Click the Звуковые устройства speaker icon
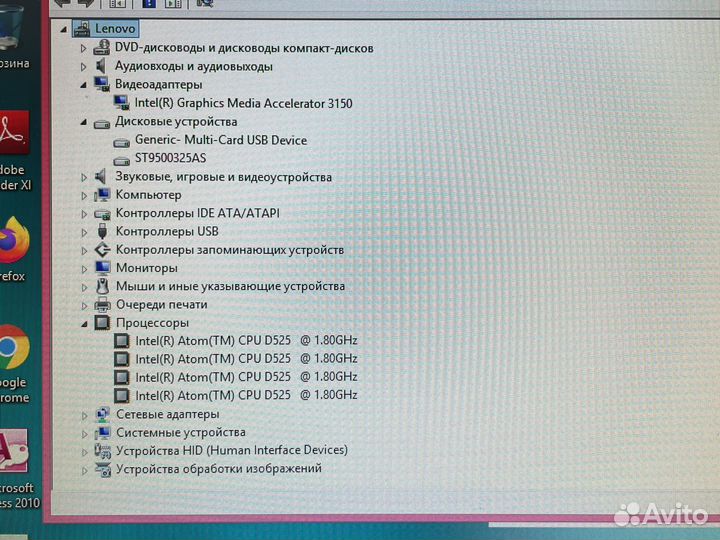The image size is (720, 540). [101, 176]
